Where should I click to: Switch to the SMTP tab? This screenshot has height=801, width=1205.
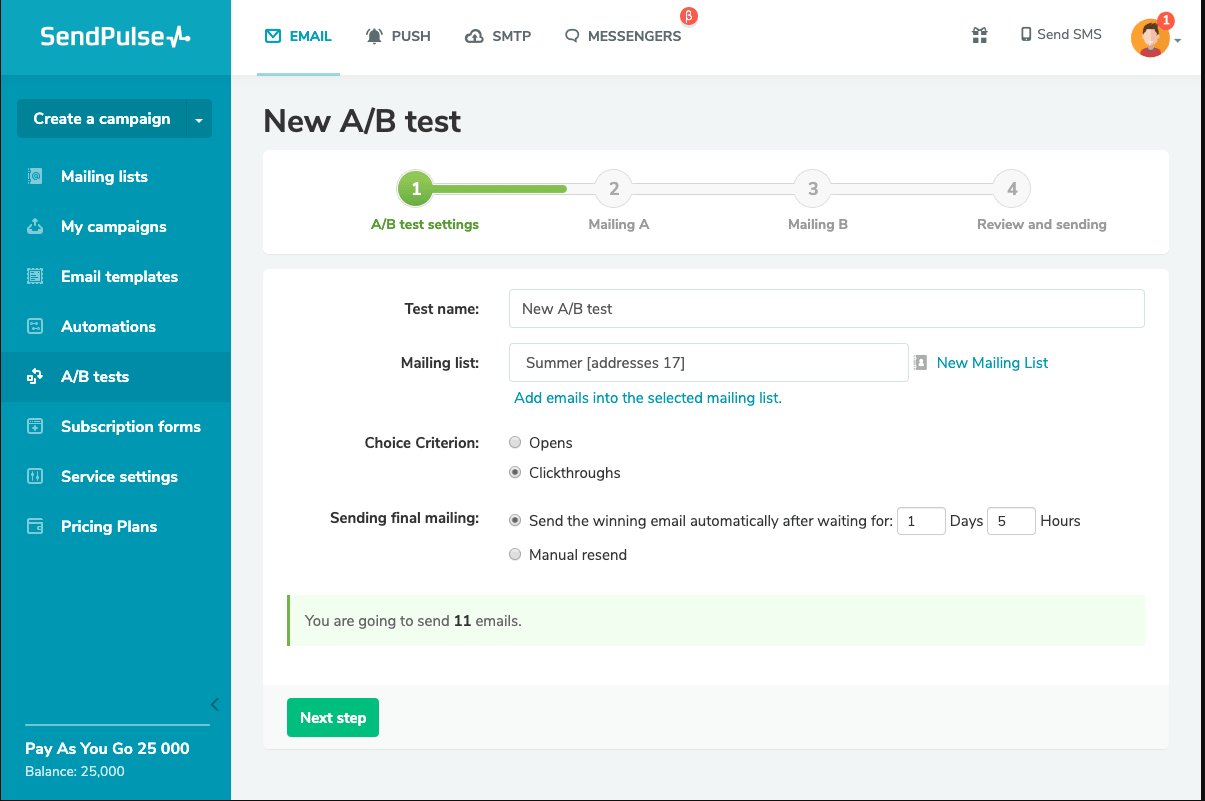pyautogui.click(x=498, y=36)
